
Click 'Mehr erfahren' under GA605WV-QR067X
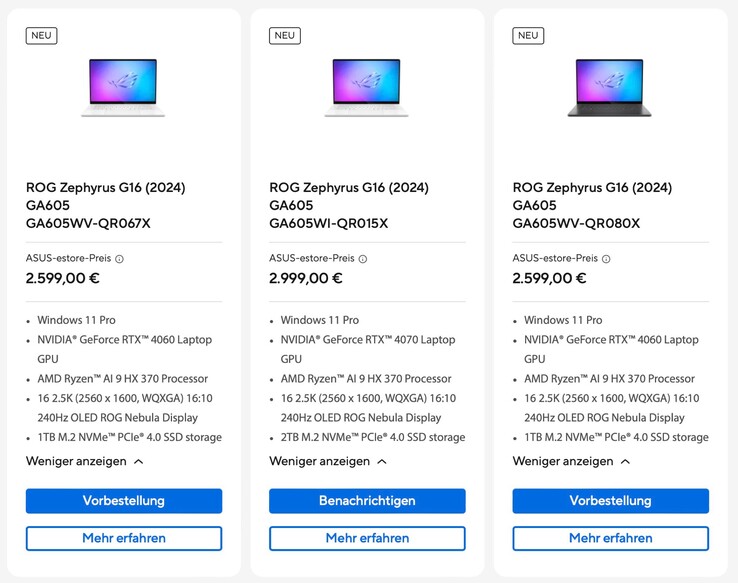[124, 538]
